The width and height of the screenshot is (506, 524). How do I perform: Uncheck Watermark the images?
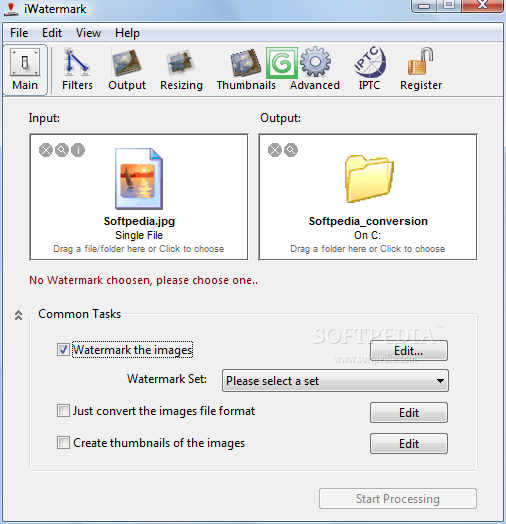pos(63,350)
